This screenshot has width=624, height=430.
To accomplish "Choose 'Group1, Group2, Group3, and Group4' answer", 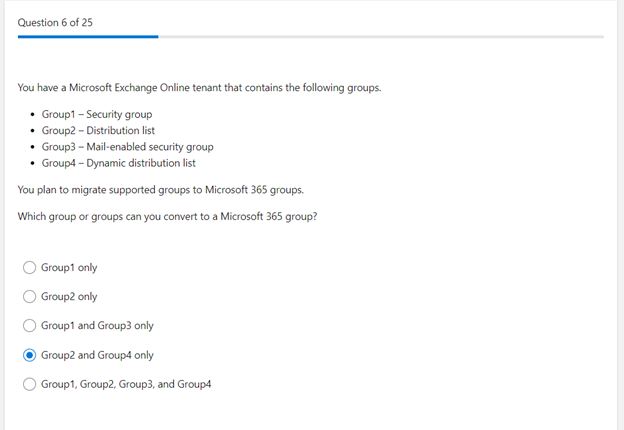I will (29, 384).
